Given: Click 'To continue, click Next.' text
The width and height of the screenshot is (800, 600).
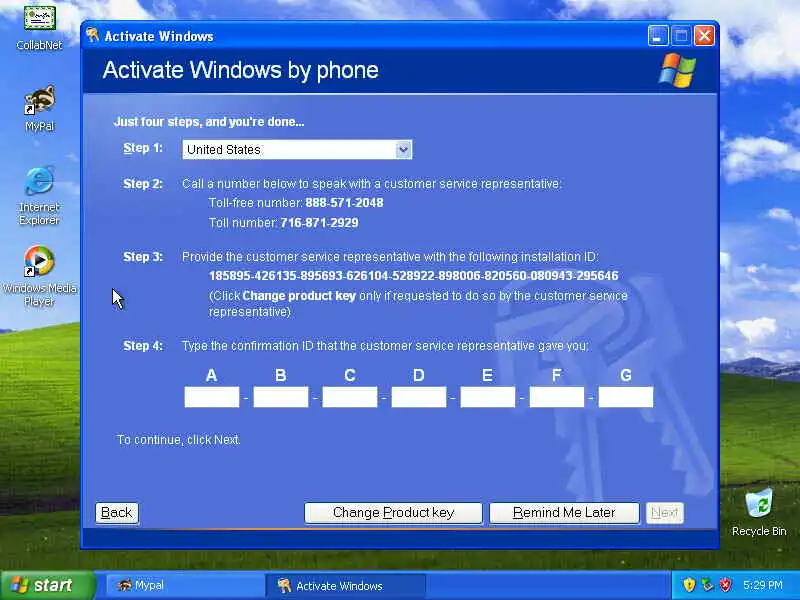Looking at the screenshot, I should [179, 439].
